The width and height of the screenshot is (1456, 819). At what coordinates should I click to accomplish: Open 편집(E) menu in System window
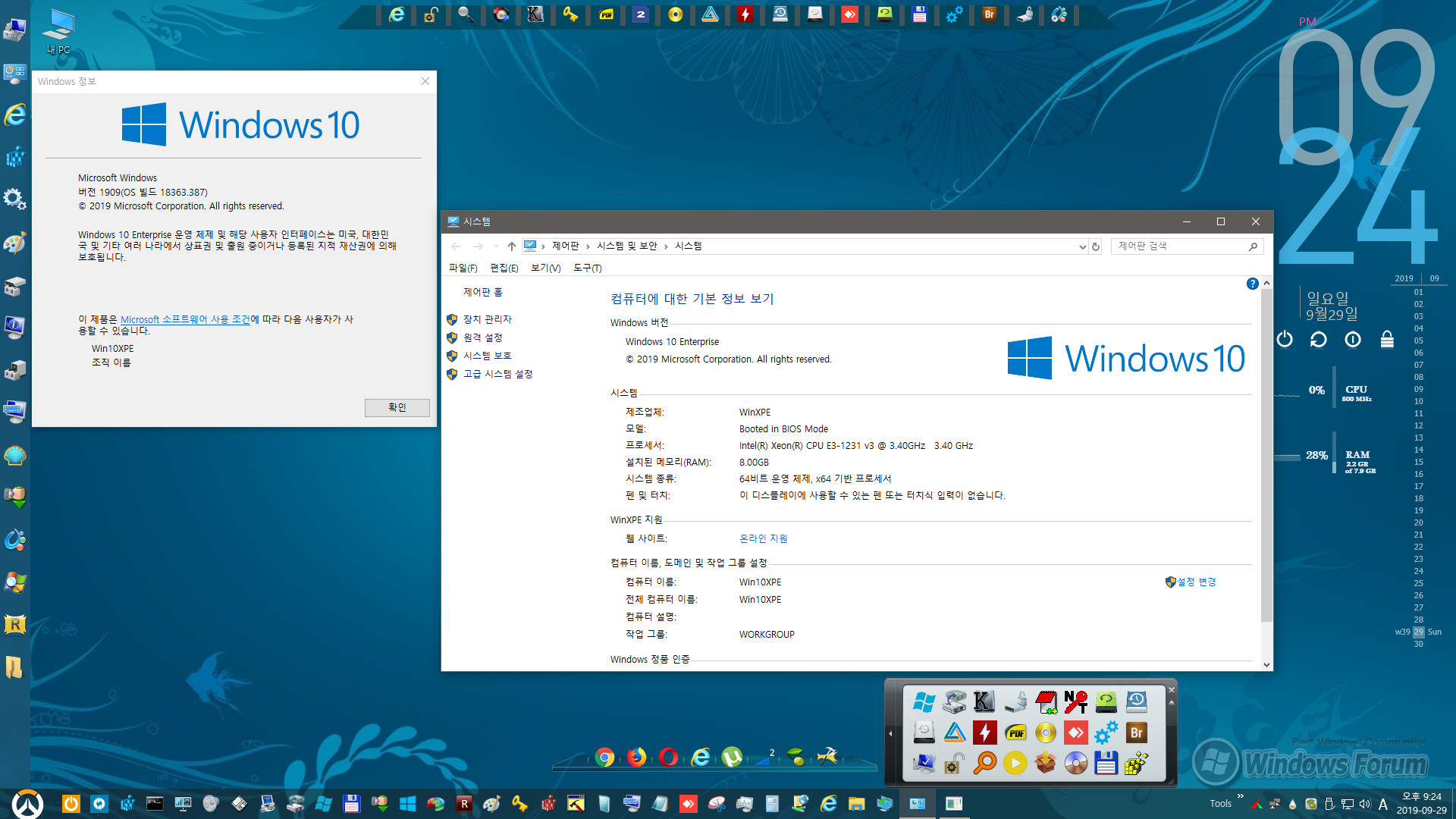coord(504,268)
